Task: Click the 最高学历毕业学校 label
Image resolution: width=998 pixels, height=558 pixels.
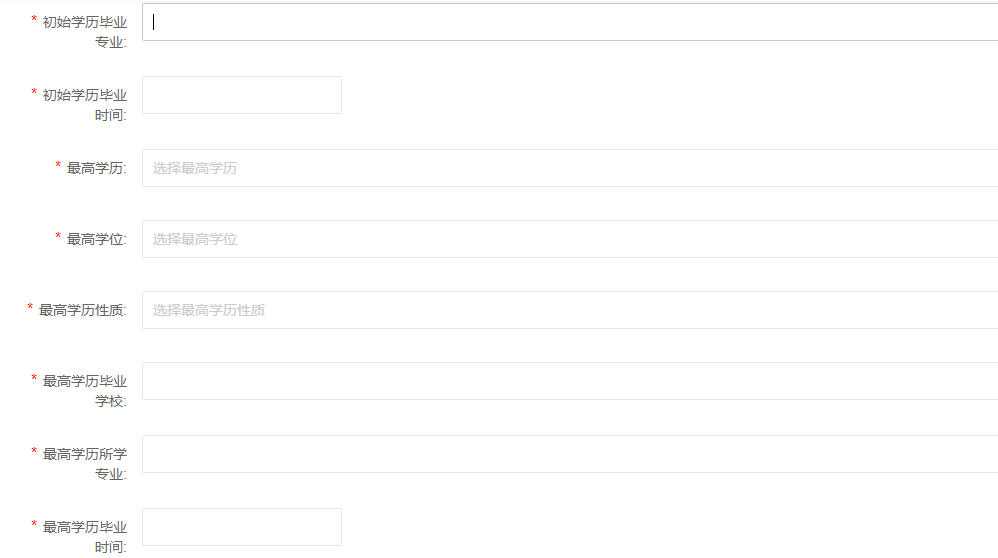Action: [85, 390]
